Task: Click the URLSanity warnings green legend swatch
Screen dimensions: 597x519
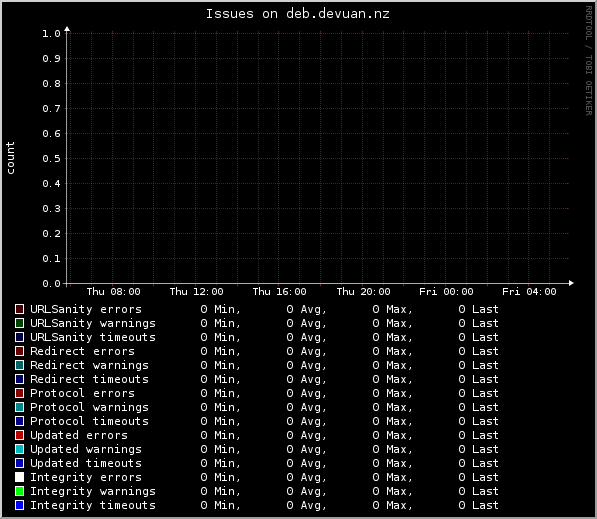Action: tap(19, 323)
